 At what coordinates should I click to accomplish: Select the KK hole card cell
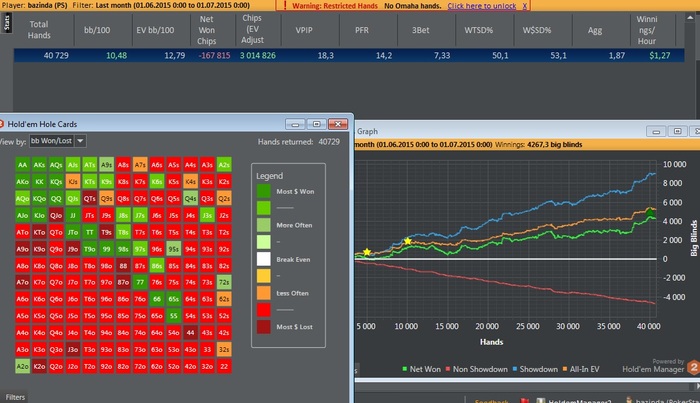(39, 181)
